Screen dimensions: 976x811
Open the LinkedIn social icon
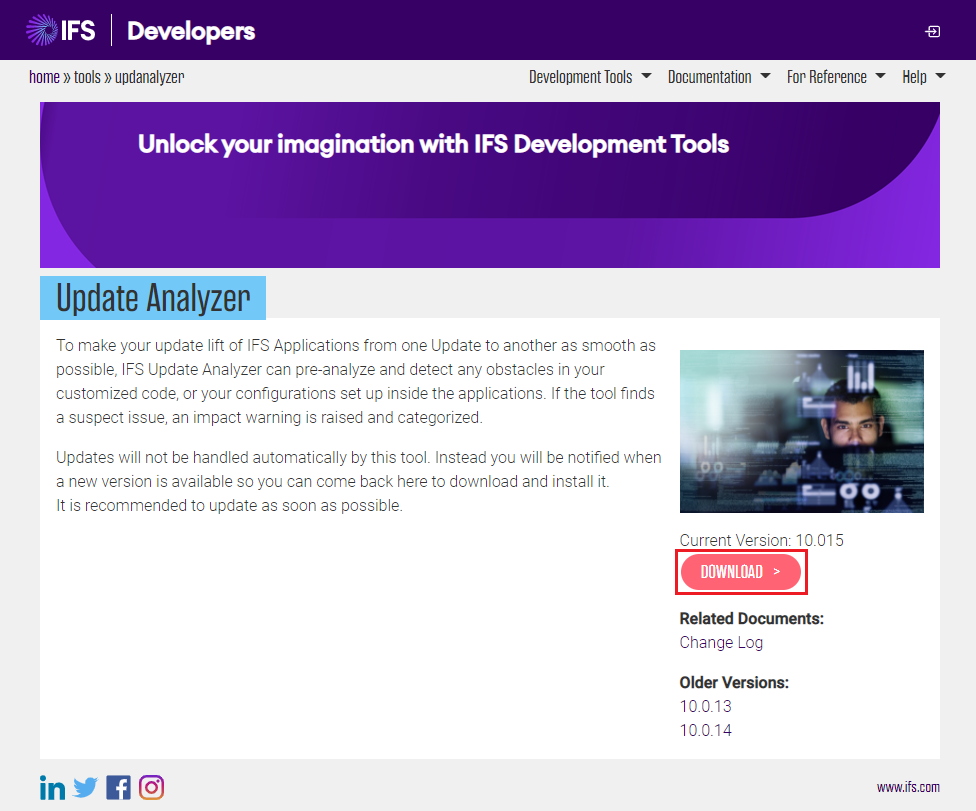[53, 788]
